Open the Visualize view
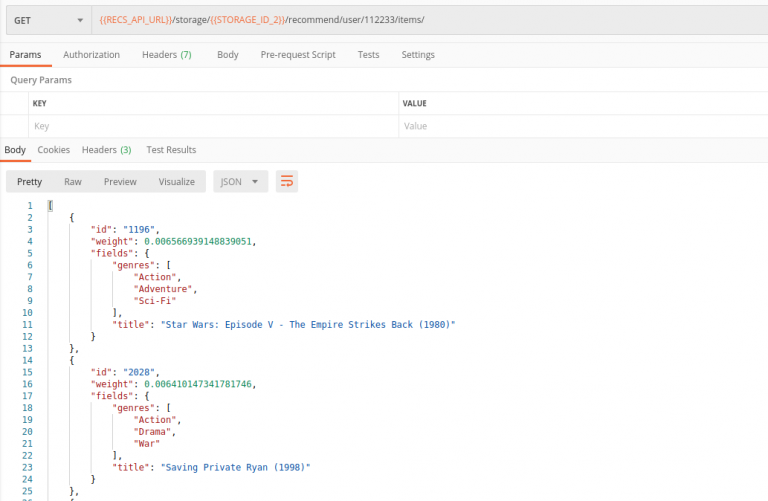 click(x=176, y=182)
